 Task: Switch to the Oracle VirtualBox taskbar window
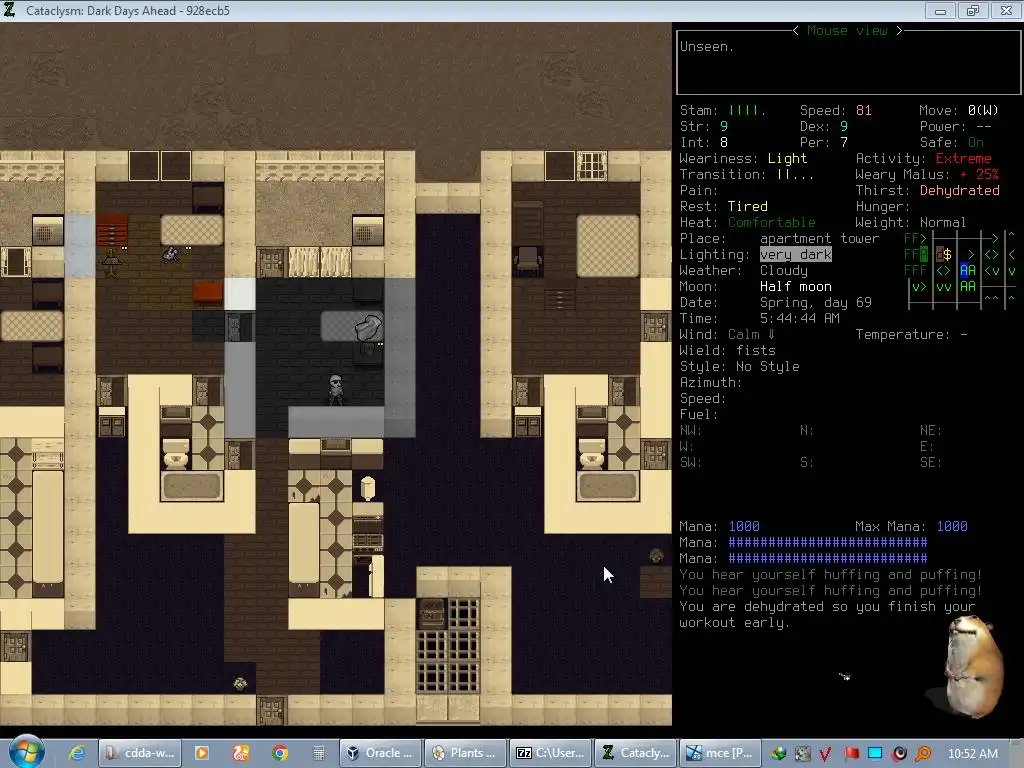(380, 753)
